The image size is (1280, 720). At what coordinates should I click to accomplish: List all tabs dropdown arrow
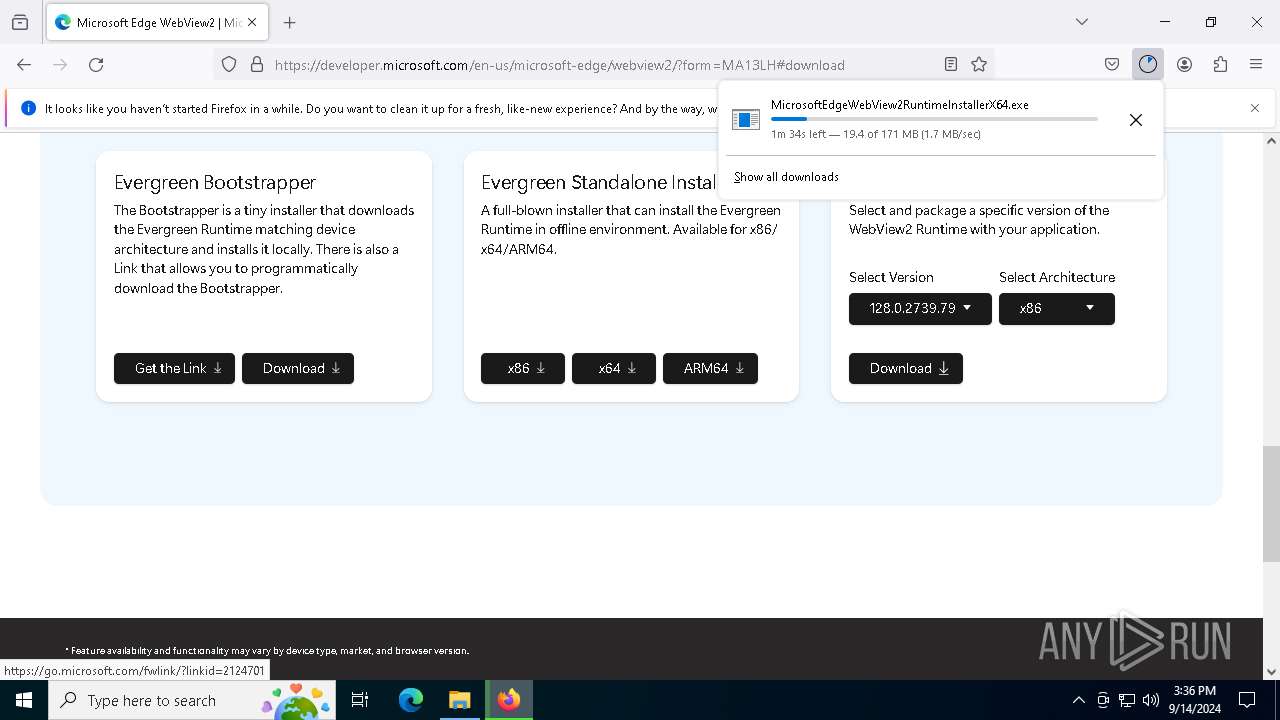1082,22
